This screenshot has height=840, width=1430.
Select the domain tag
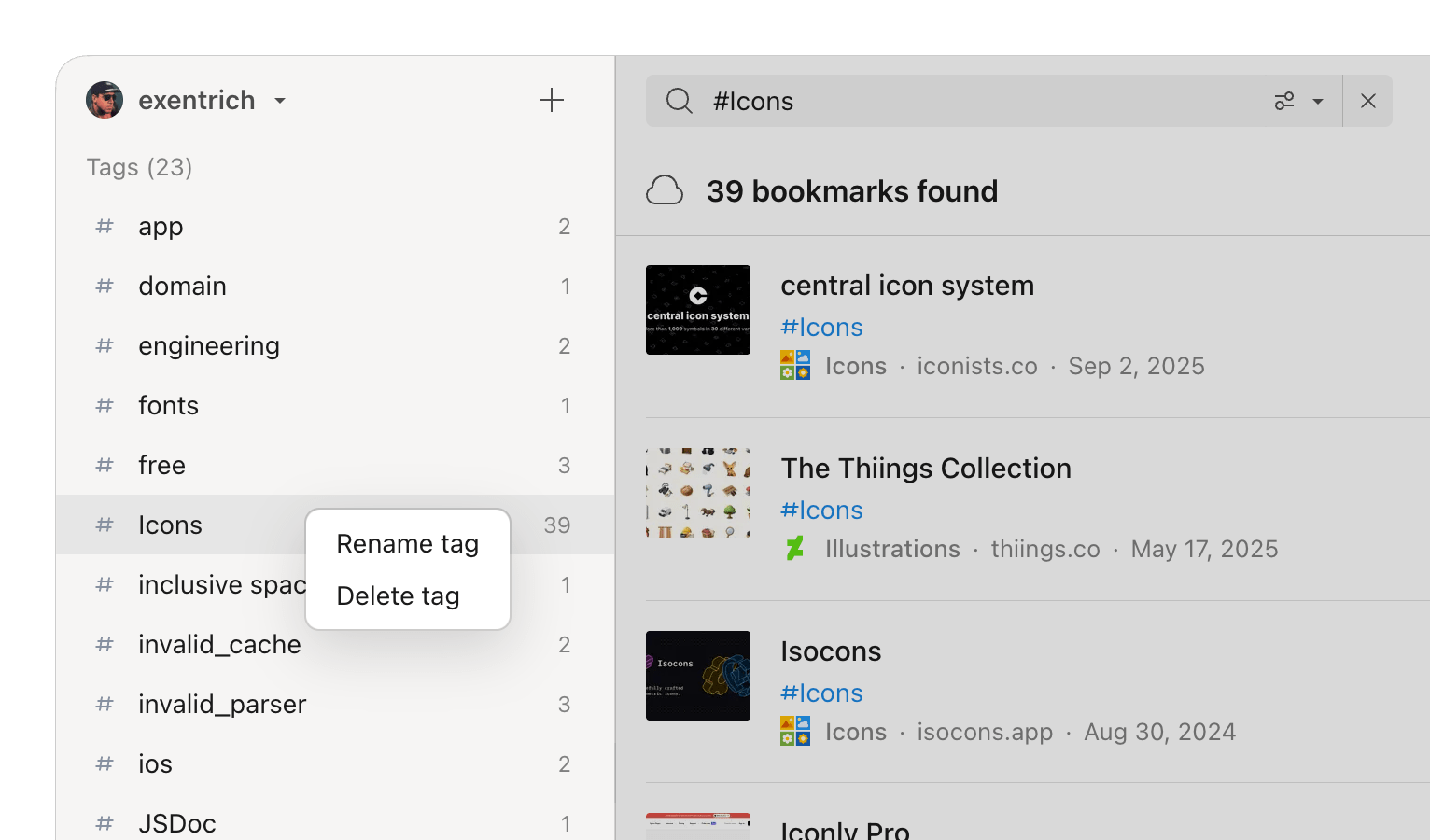tap(335, 287)
